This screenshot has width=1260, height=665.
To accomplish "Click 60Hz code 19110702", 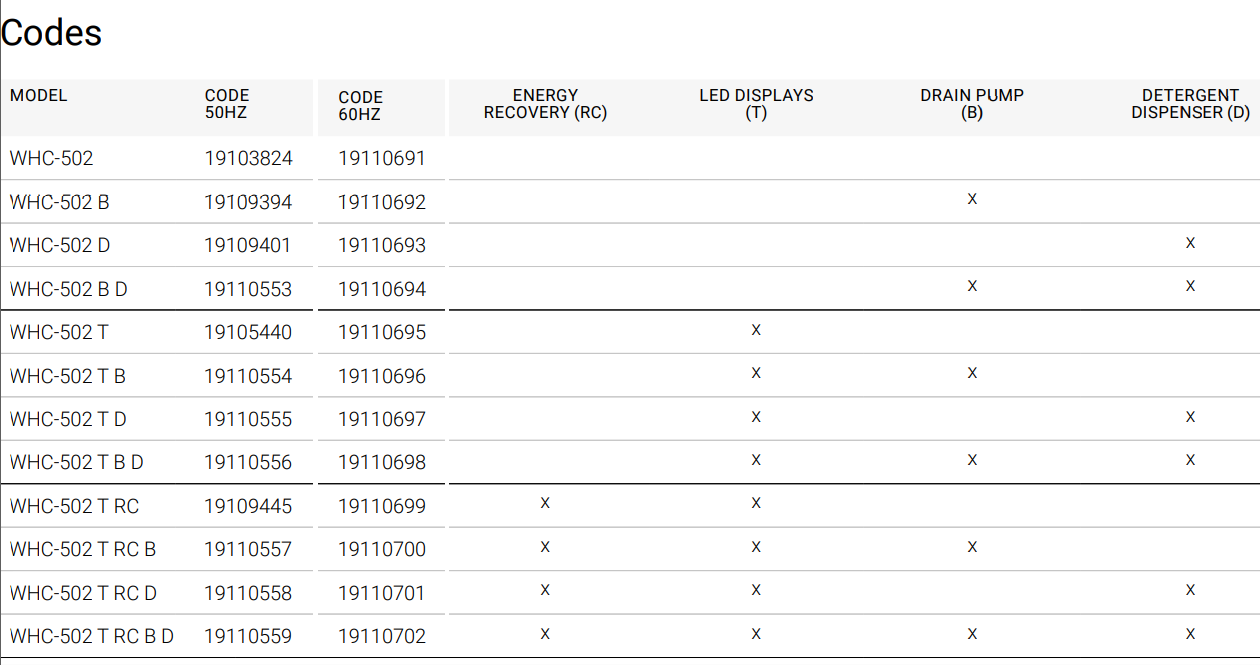I will pos(382,636).
